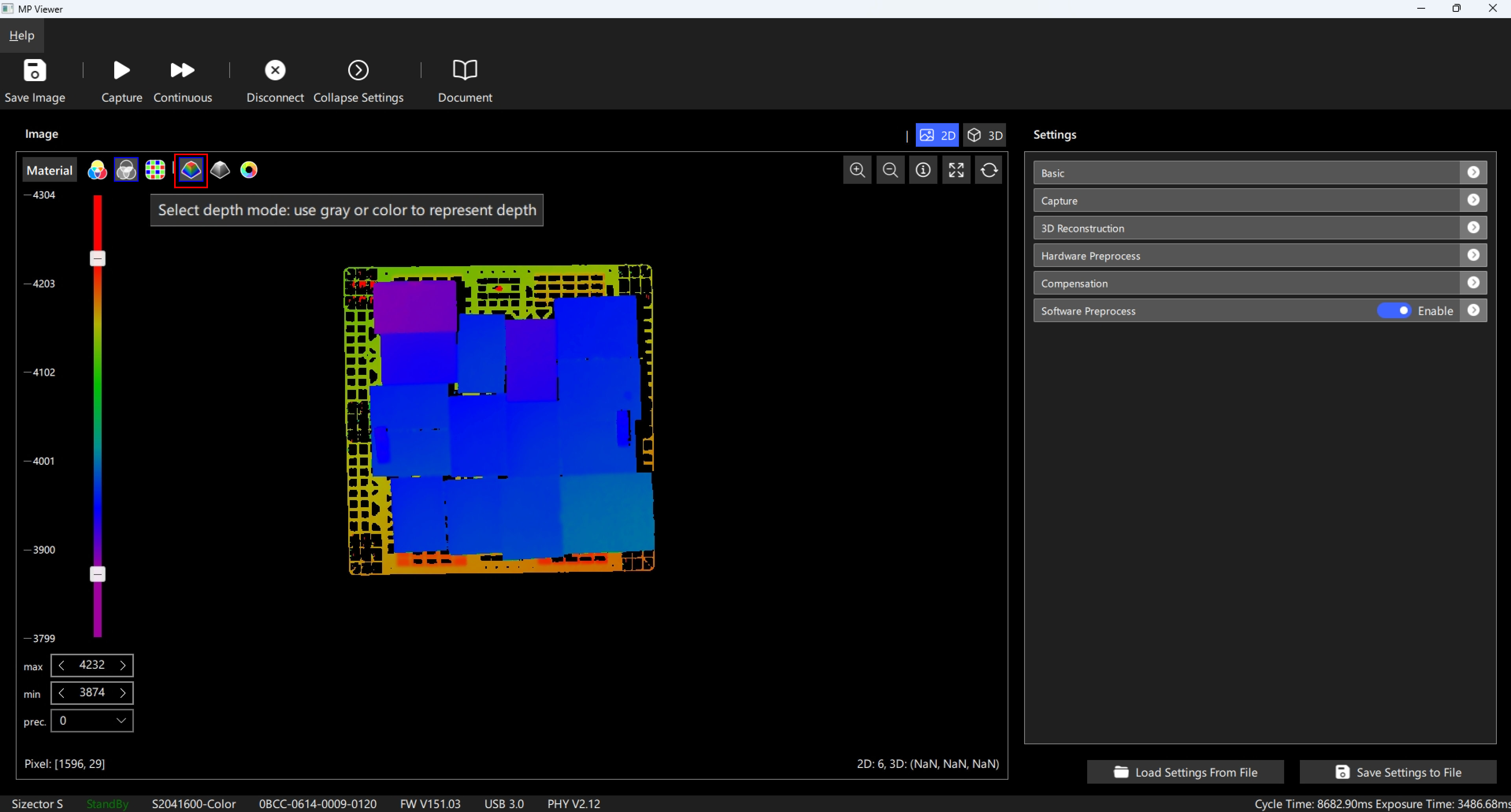
Task: Refresh the image view
Action: tap(989, 170)
